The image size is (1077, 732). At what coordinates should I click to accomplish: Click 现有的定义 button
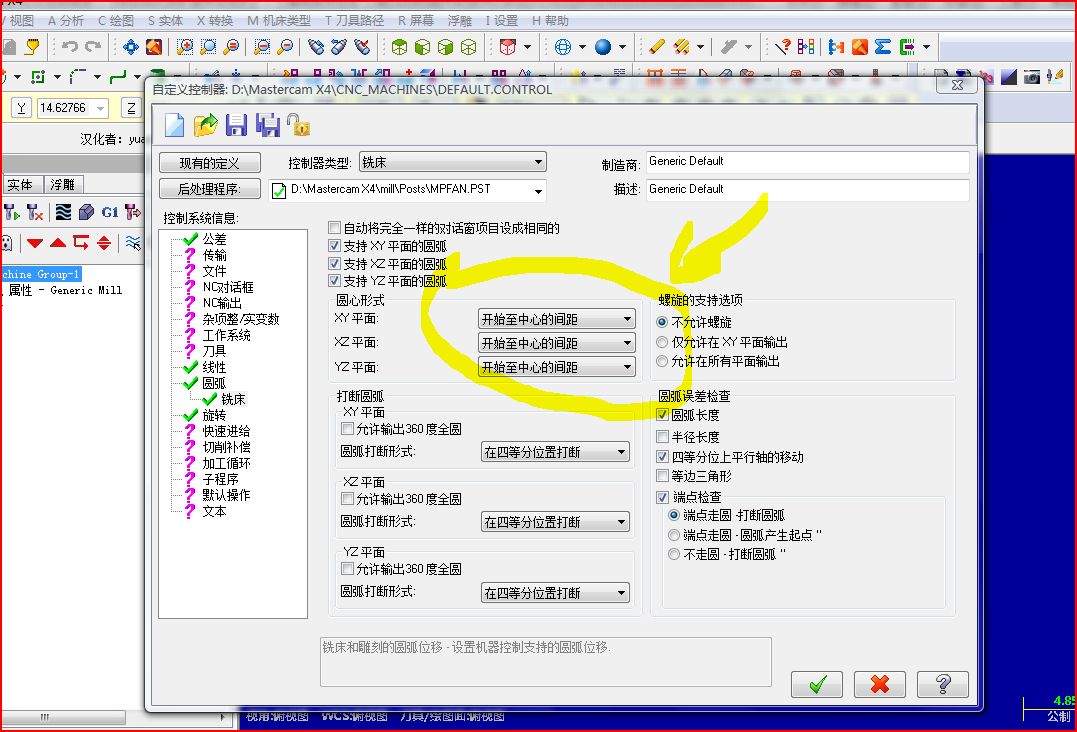tap(209, 163)
